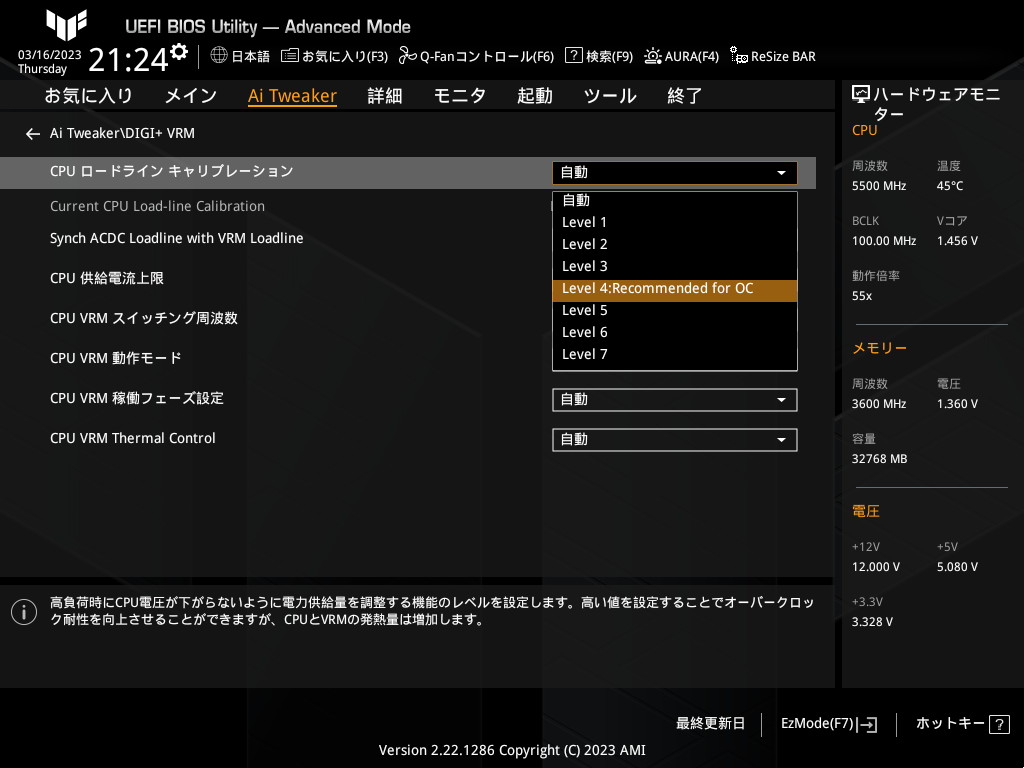
Task: Switch to the 終了 tab
Action: point(684,96)
